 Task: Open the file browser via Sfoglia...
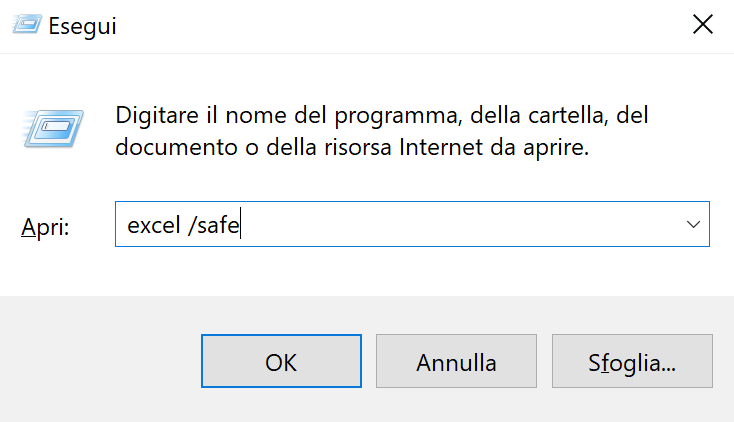[x=632, y=361]
